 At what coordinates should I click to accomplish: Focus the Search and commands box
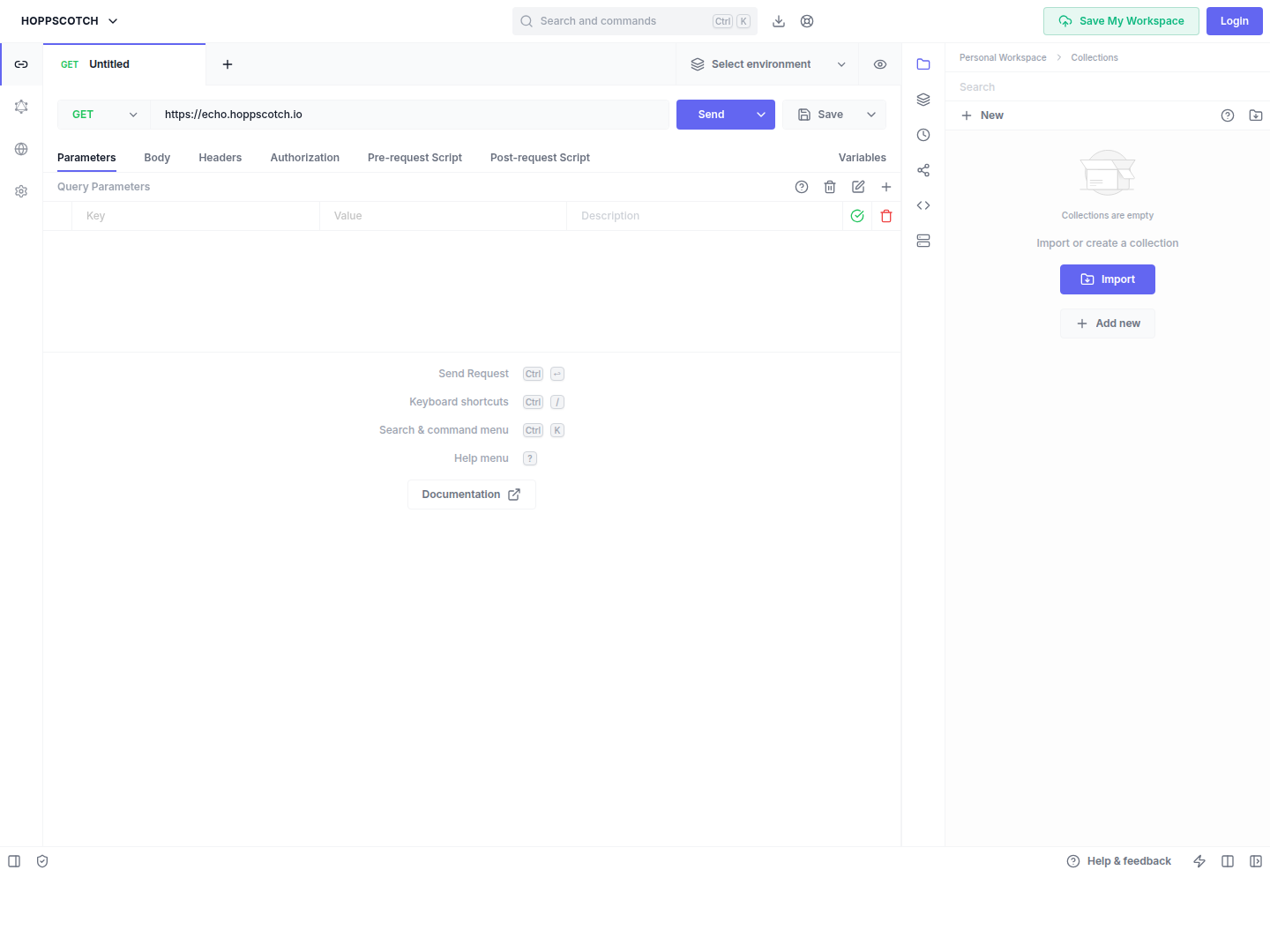(635, 21)
